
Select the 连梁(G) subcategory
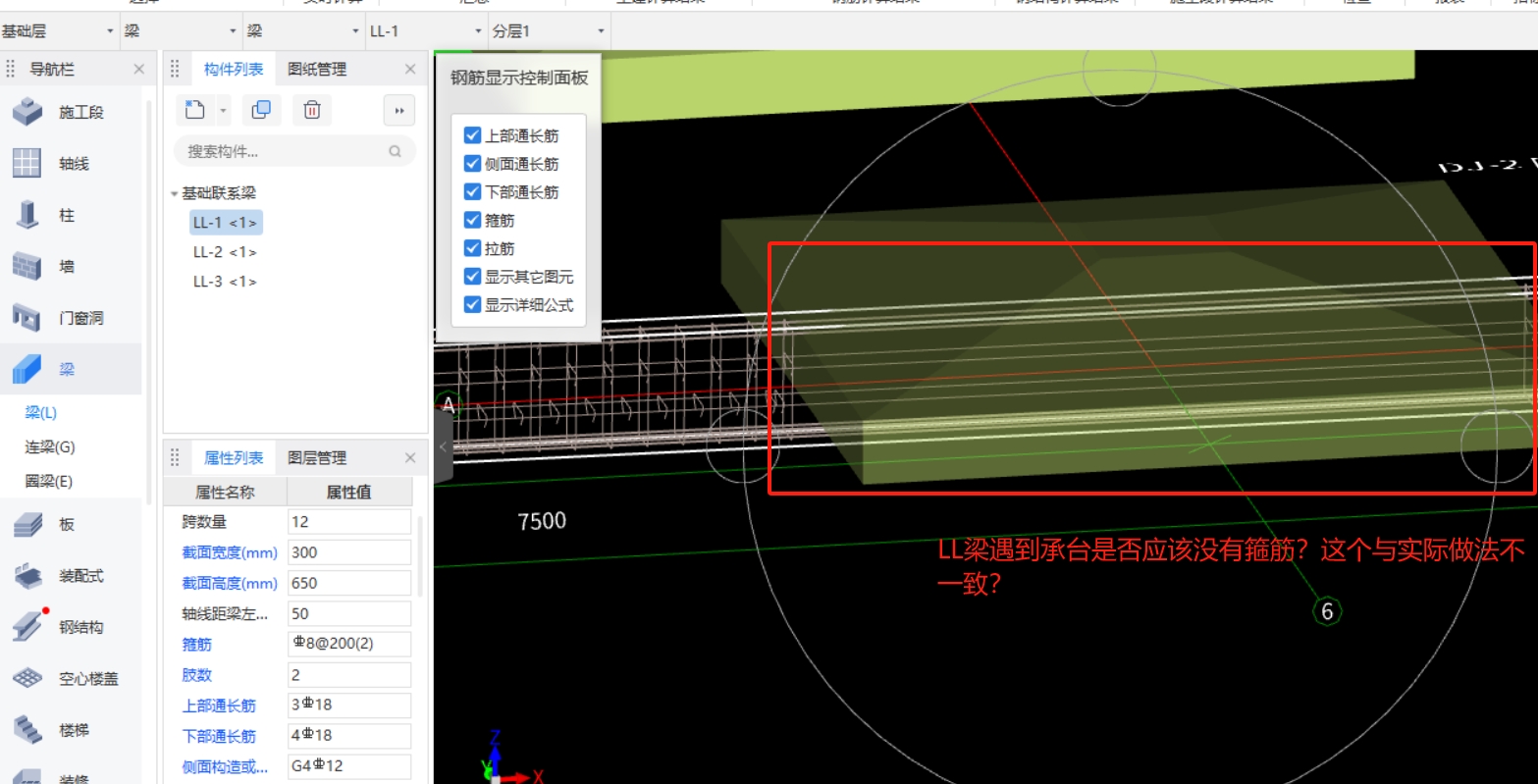[x=50, y=446]
